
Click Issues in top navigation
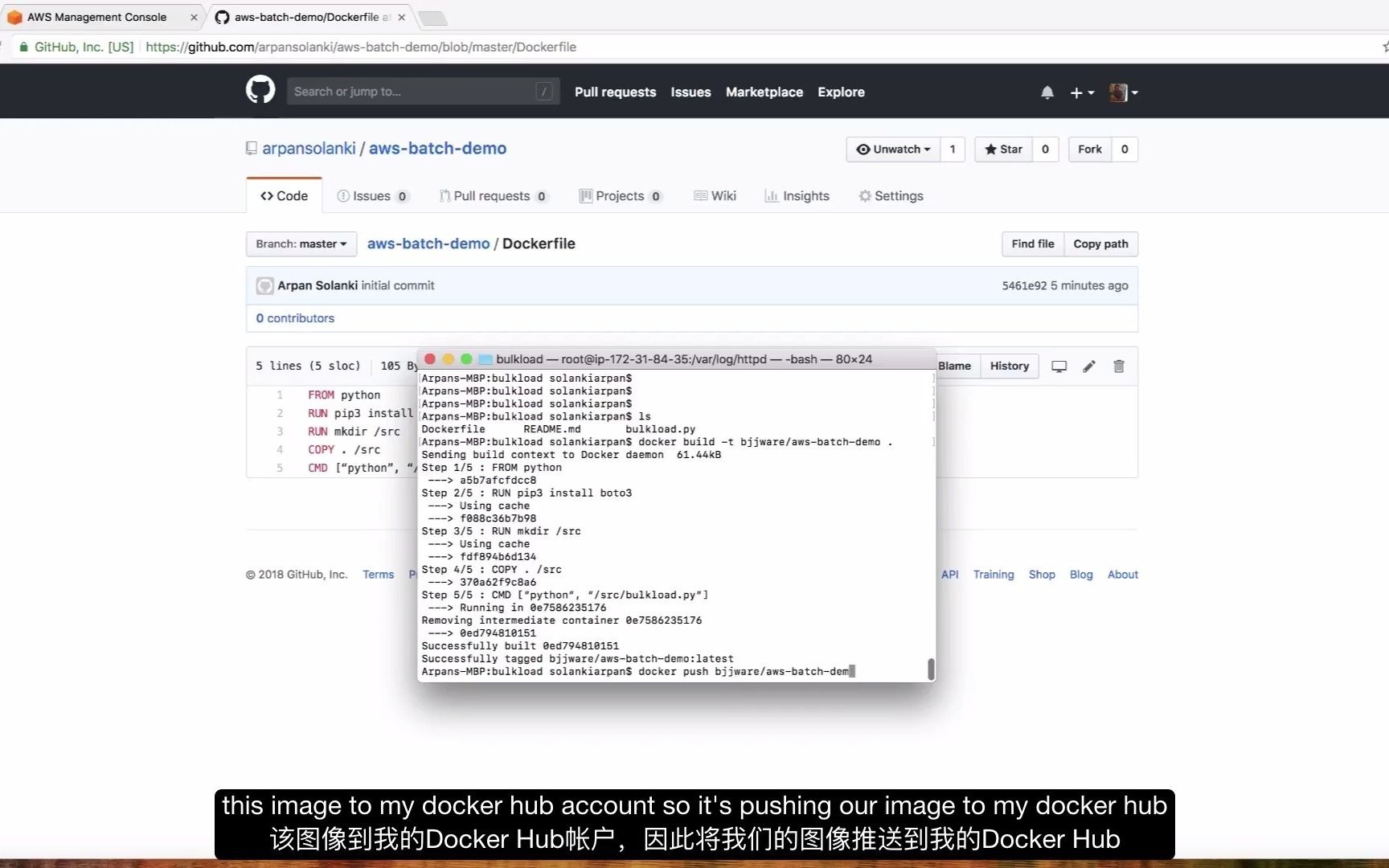tap(690, 92)
